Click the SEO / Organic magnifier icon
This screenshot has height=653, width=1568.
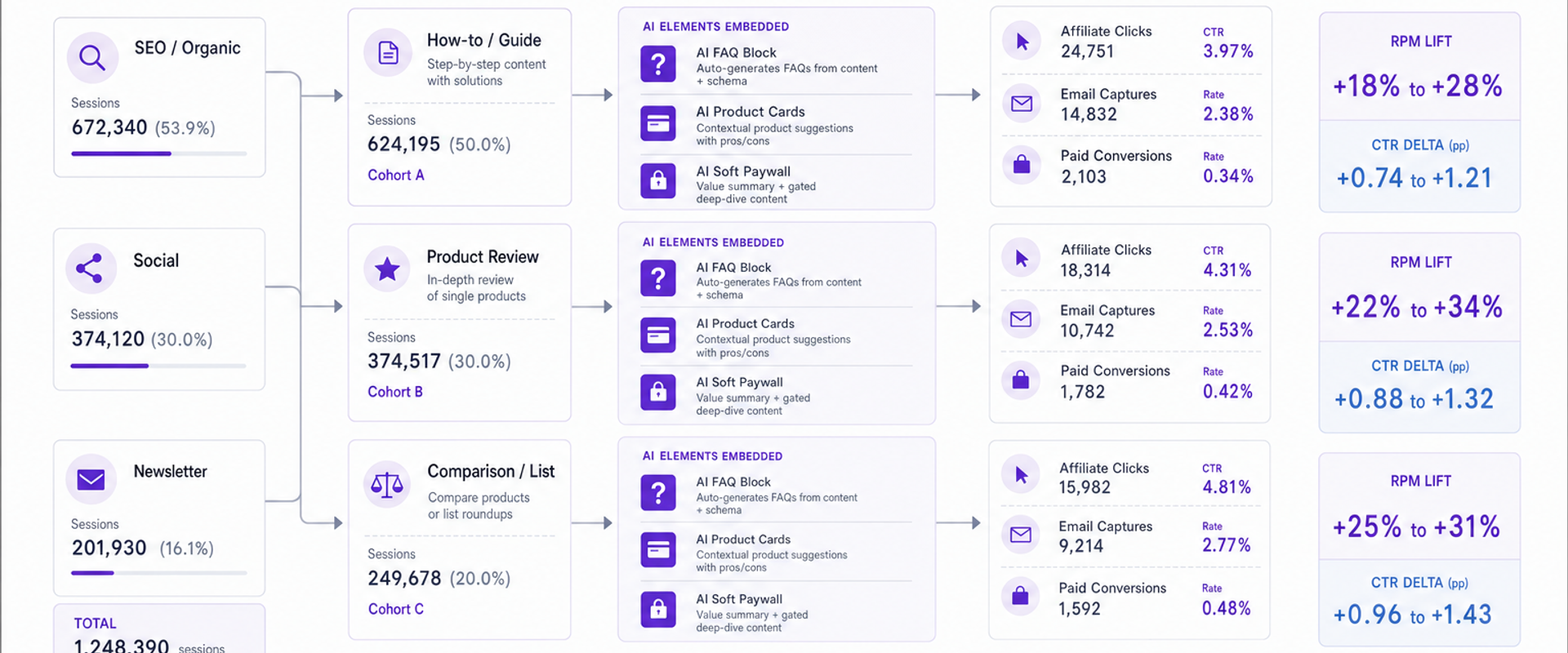click(92, 57)
